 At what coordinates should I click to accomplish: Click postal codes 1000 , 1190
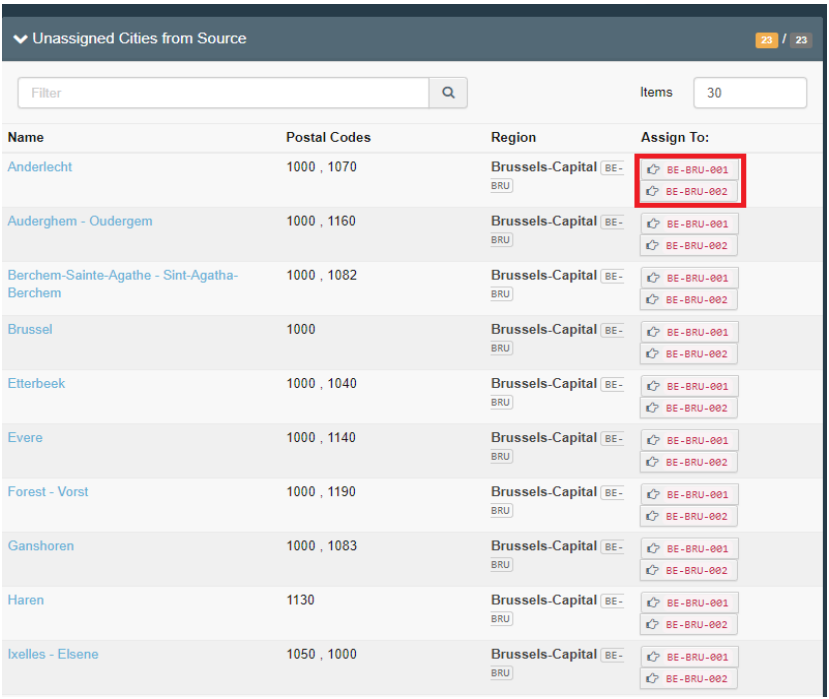[x=321, y=492]
